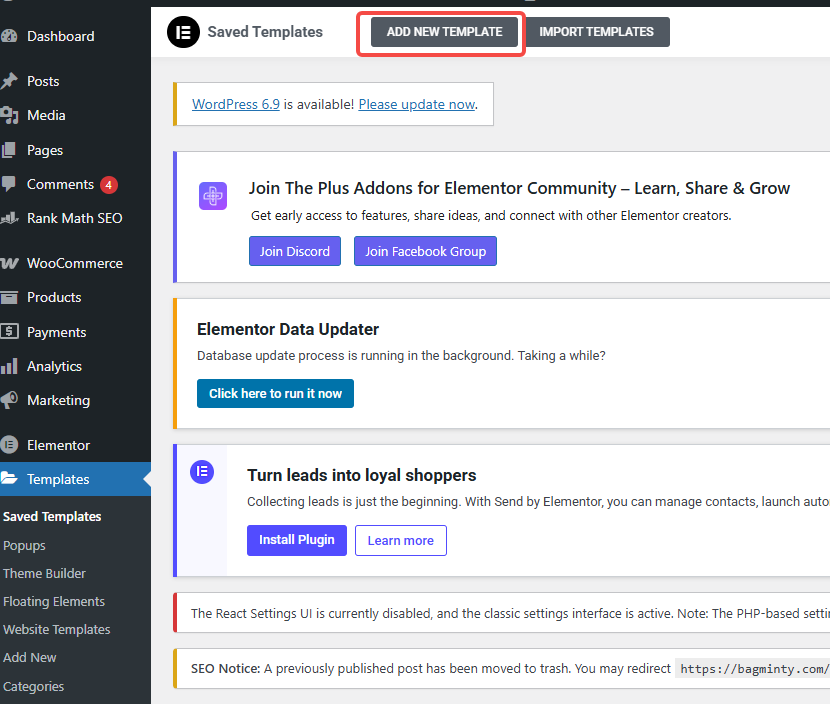Screen dimensions: 830x704
Task: Click the ADD NEW TEMPLATE button
Action: point(443,31)
